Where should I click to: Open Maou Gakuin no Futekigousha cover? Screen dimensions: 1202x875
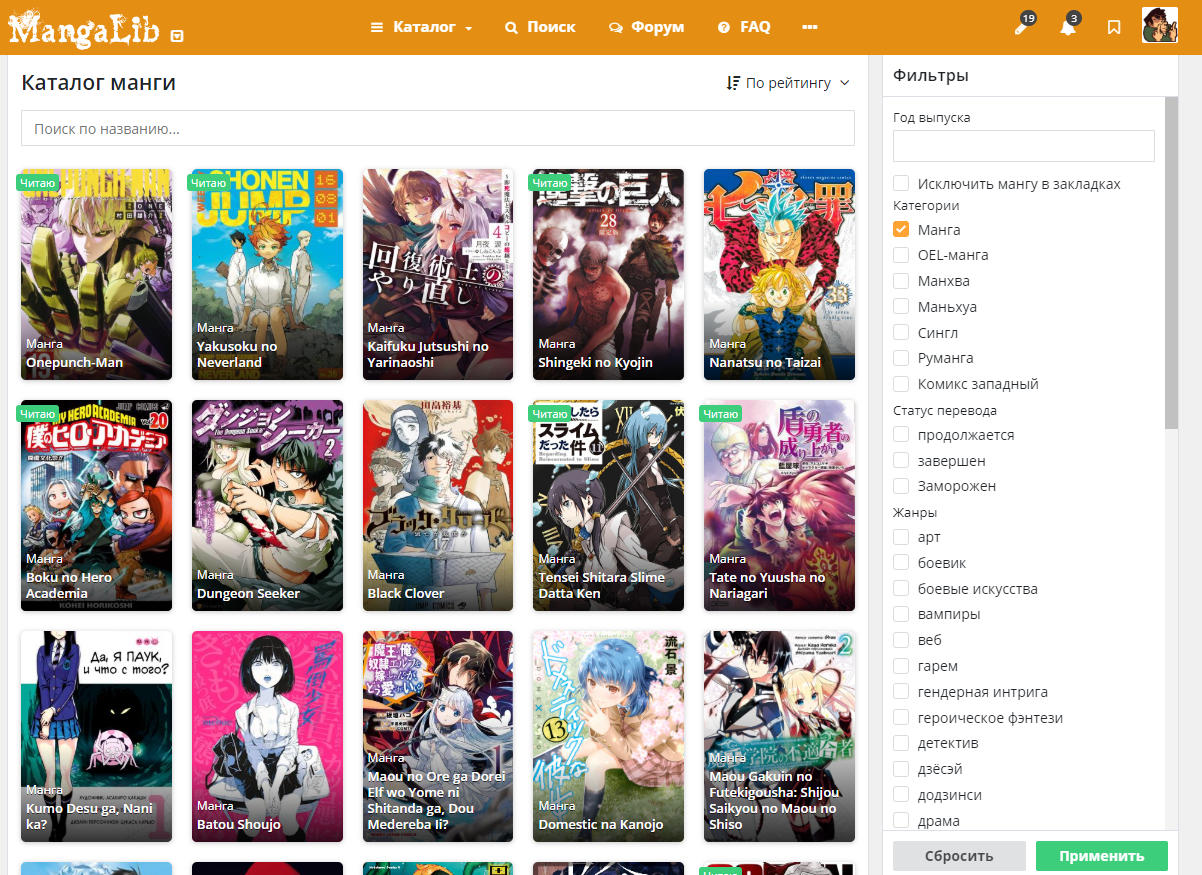click(780, 736)
